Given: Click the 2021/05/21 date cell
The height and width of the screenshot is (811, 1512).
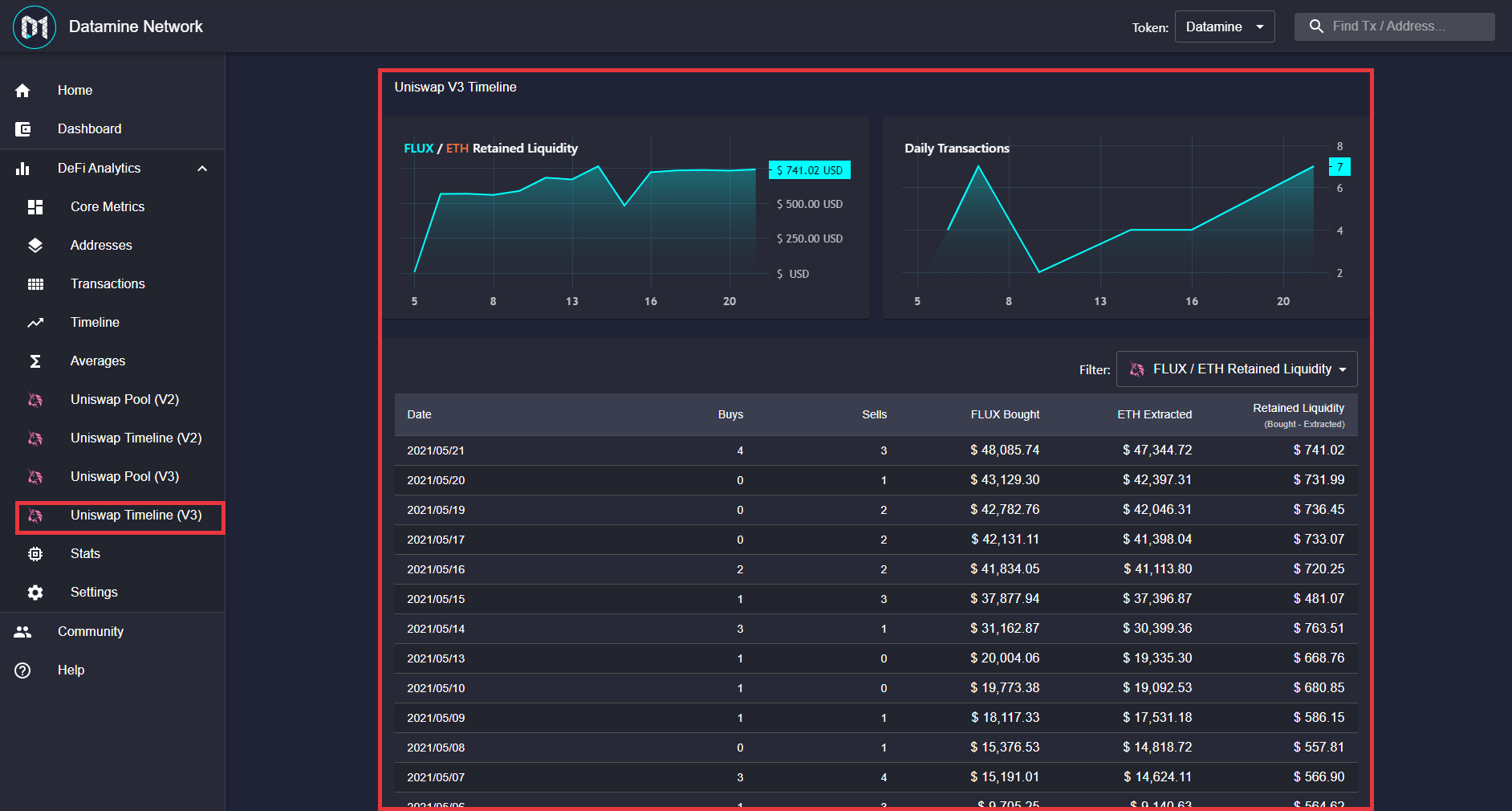Looking at the screenshot, I should pyautogui.click(x=436, y=451).
